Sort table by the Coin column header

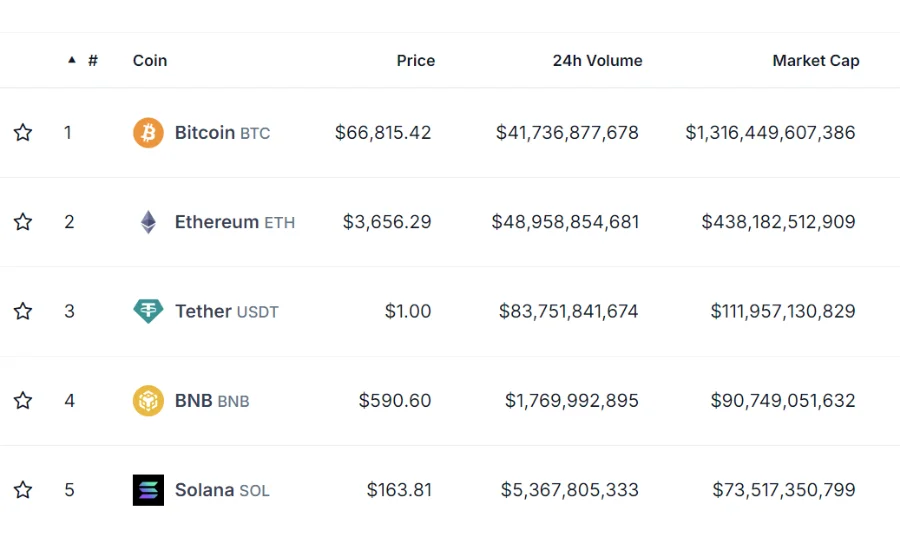pyautogui.click(x=150, y=60)
